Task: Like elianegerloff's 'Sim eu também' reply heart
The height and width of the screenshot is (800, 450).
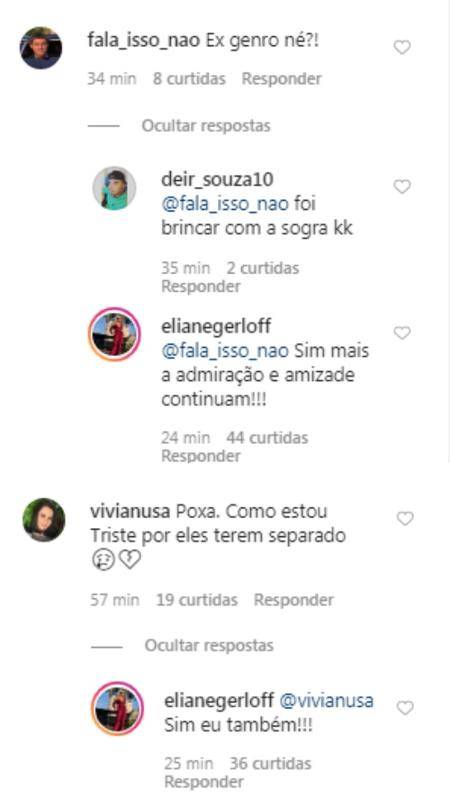Action: tap(405, 708)
